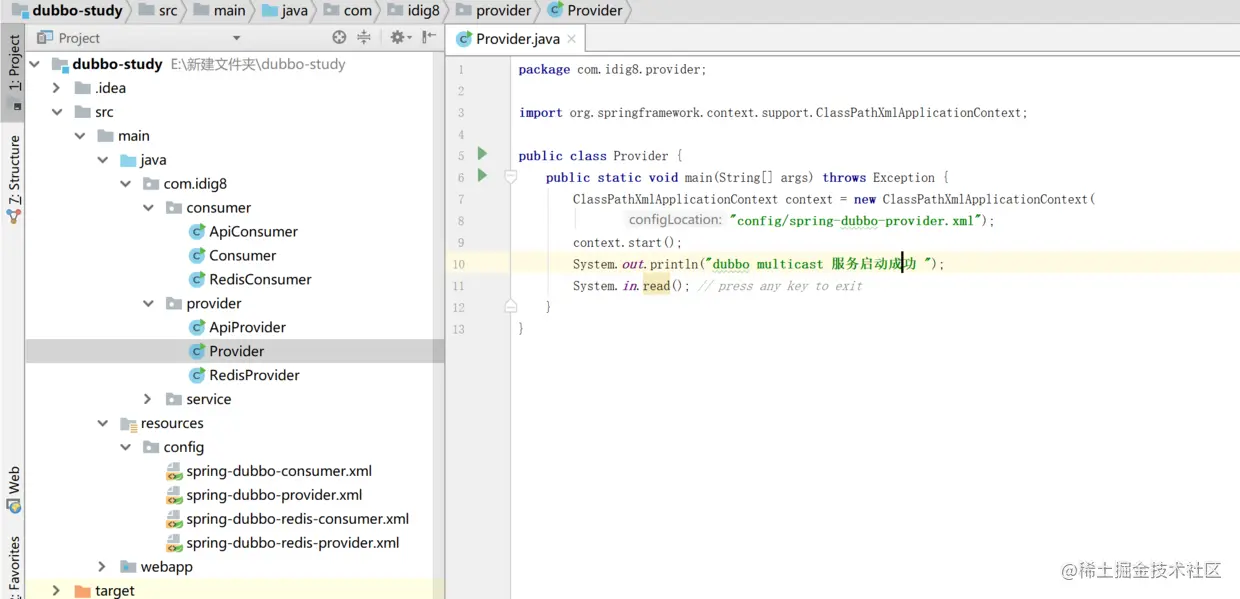
Task: Click ClassPathXmlApplicationContext in the import line
Action: (919, 113)
